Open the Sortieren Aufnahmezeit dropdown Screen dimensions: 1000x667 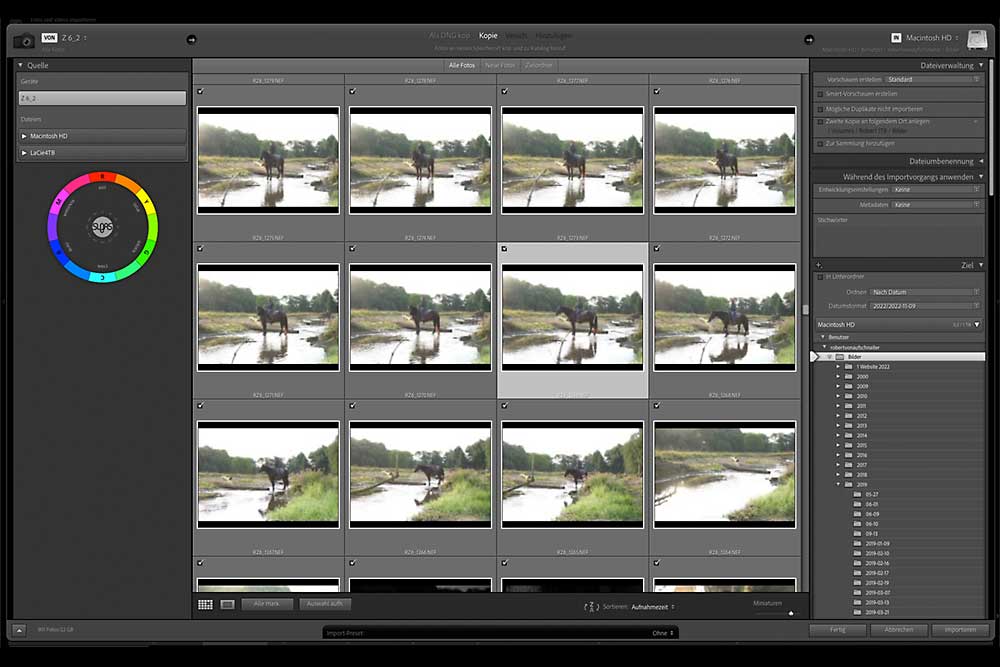pyautogui.click(x=653, y=607)
